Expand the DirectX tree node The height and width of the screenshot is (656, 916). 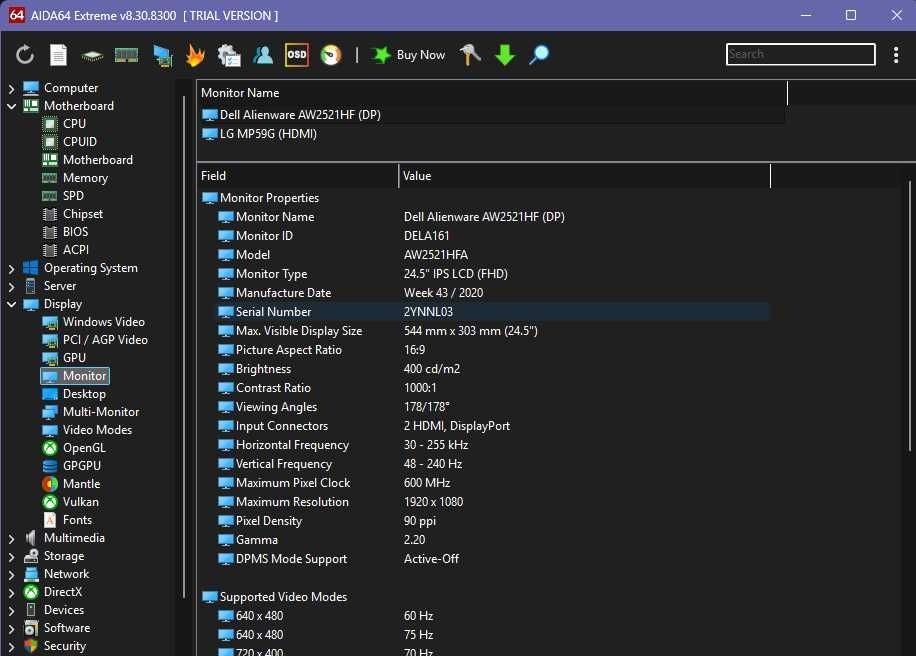point(11,593)
